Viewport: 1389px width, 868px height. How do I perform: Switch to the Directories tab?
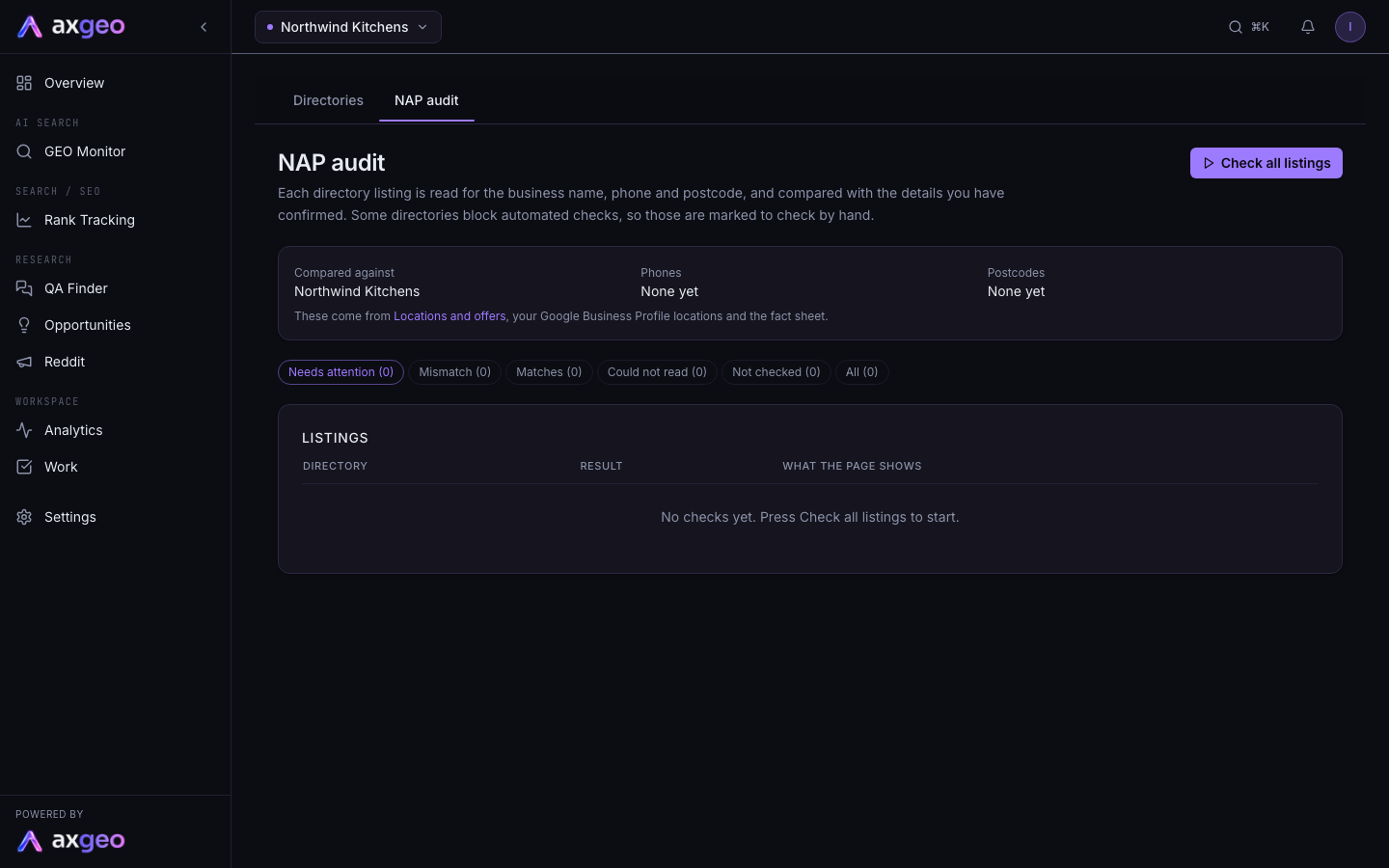point(328,100)
